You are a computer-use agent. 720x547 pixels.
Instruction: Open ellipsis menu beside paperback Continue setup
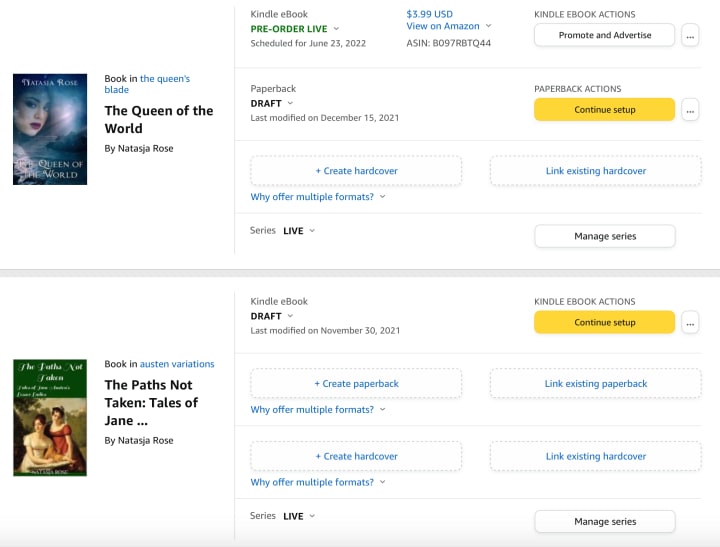click(x=690, y=110)
